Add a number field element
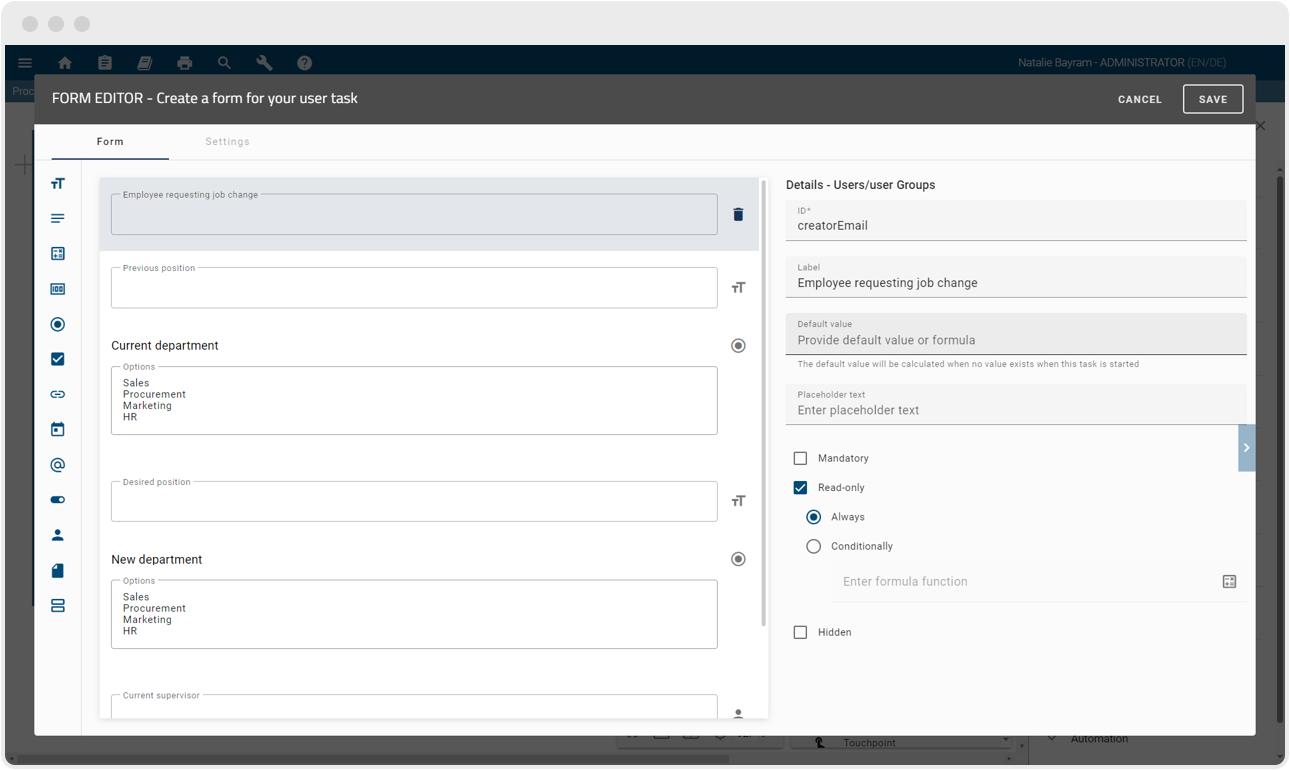 pos(58,289)
